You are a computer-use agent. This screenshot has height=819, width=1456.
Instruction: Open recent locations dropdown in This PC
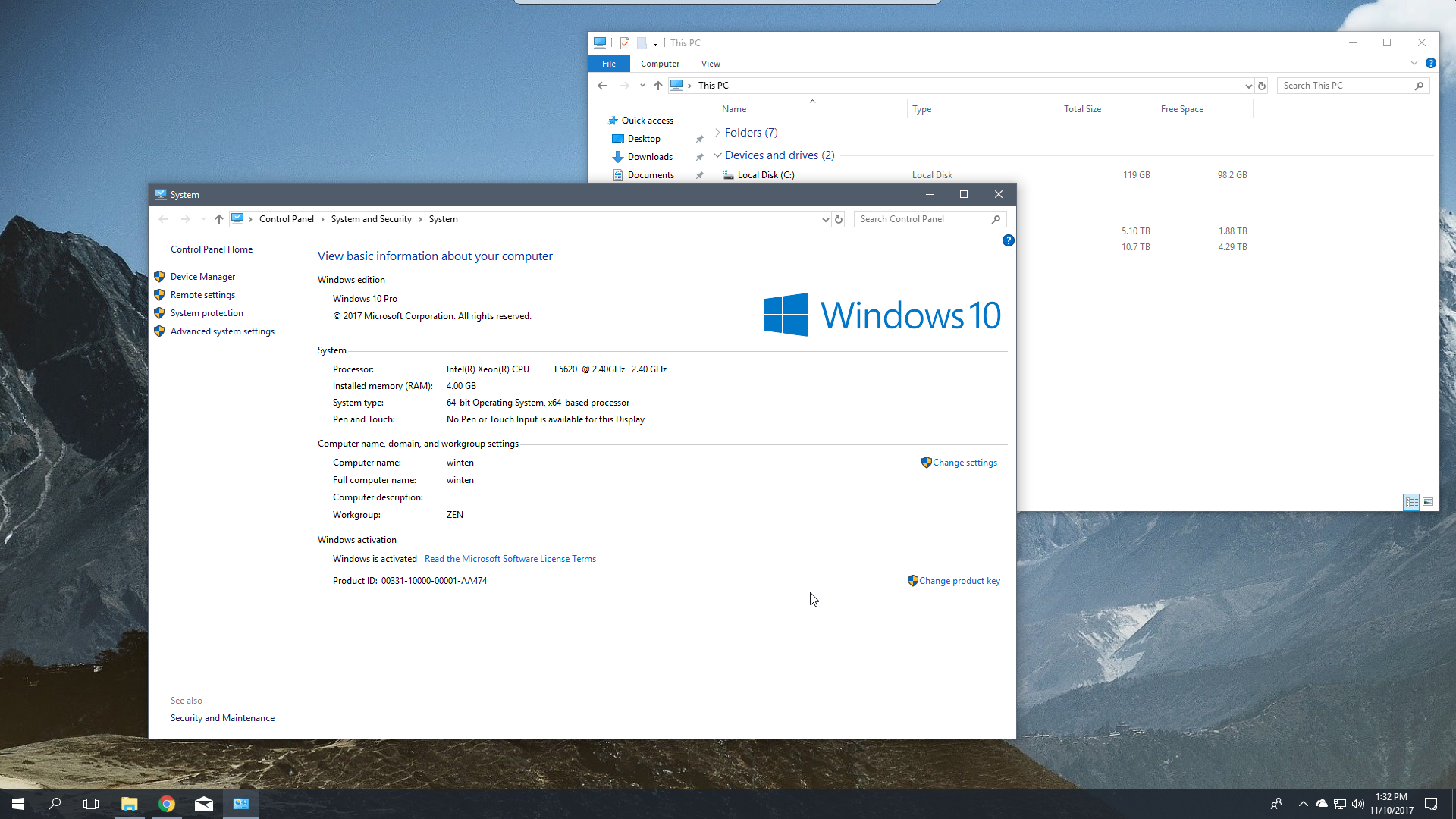point(642,86)
